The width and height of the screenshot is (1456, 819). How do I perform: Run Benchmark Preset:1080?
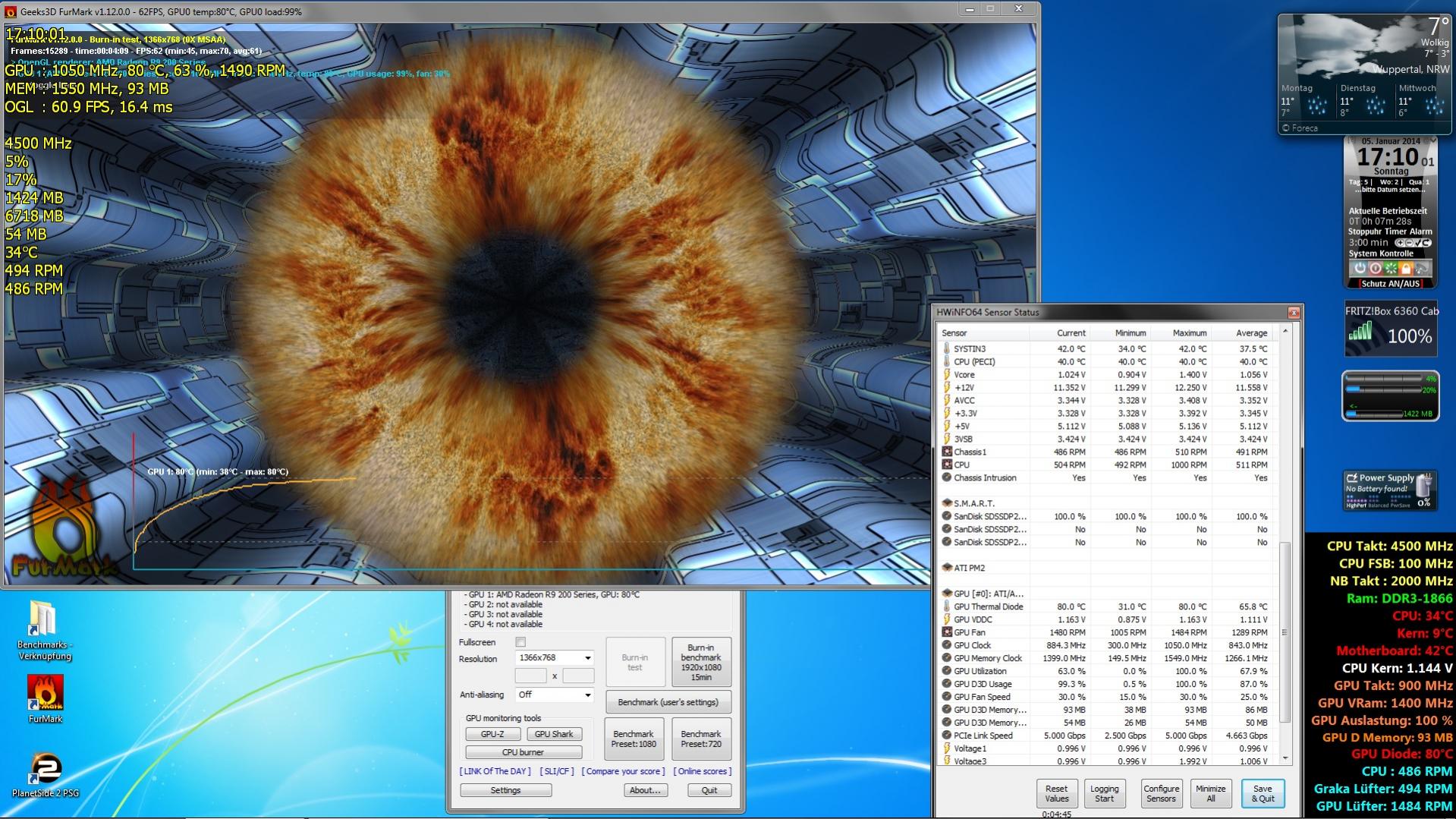(x=634, y=739)
